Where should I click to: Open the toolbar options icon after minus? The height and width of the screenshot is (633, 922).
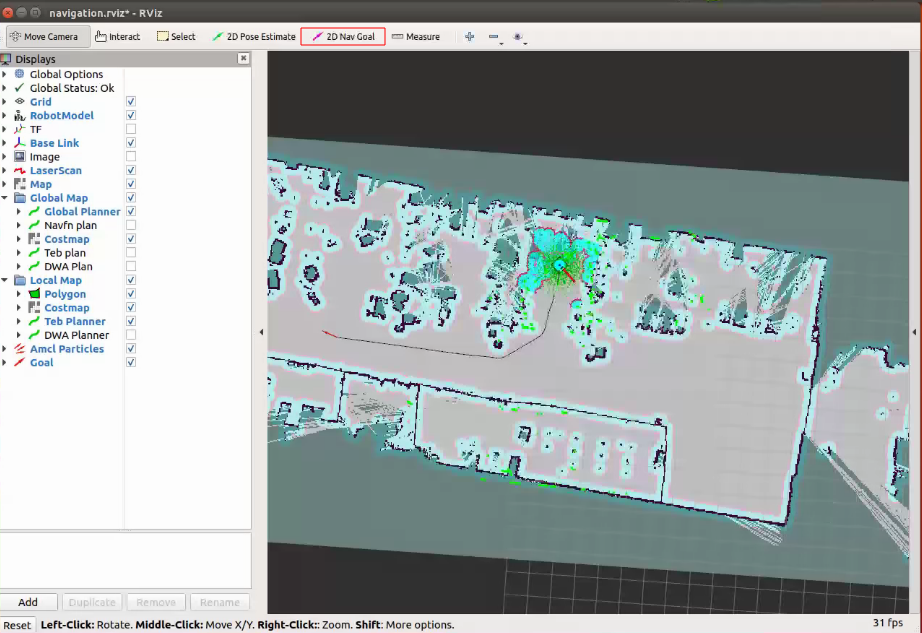pyautogui.click(x=518, y=36)
